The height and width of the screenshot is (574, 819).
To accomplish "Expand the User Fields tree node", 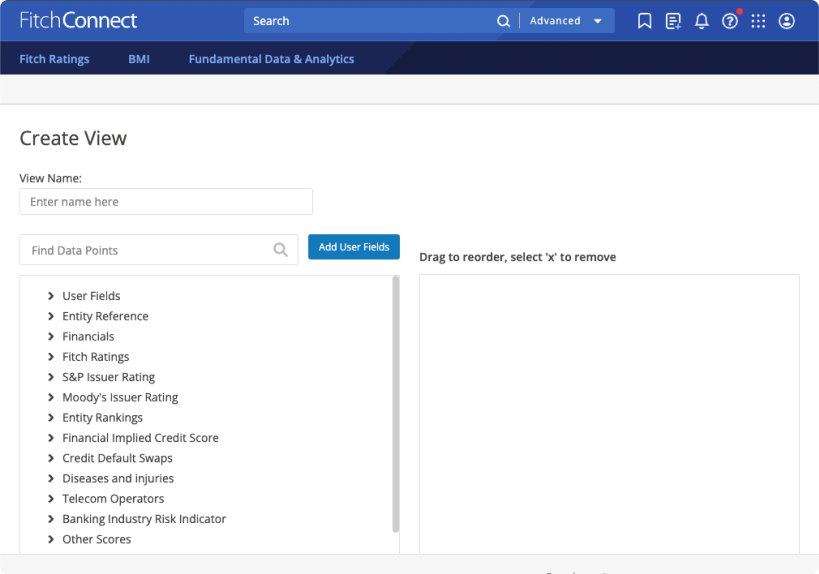I will 51,296.
